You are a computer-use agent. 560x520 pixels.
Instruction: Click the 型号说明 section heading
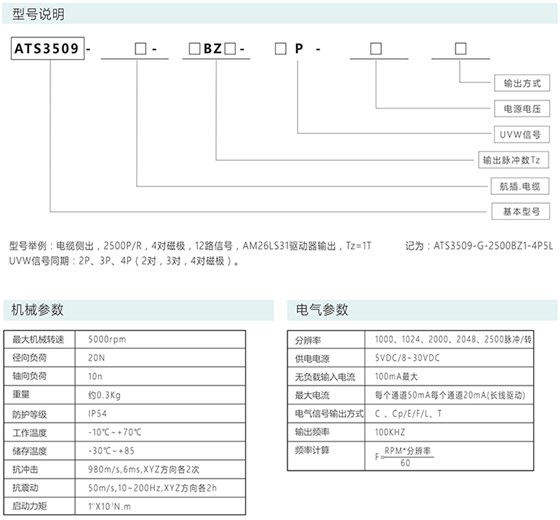coord(39,14)
